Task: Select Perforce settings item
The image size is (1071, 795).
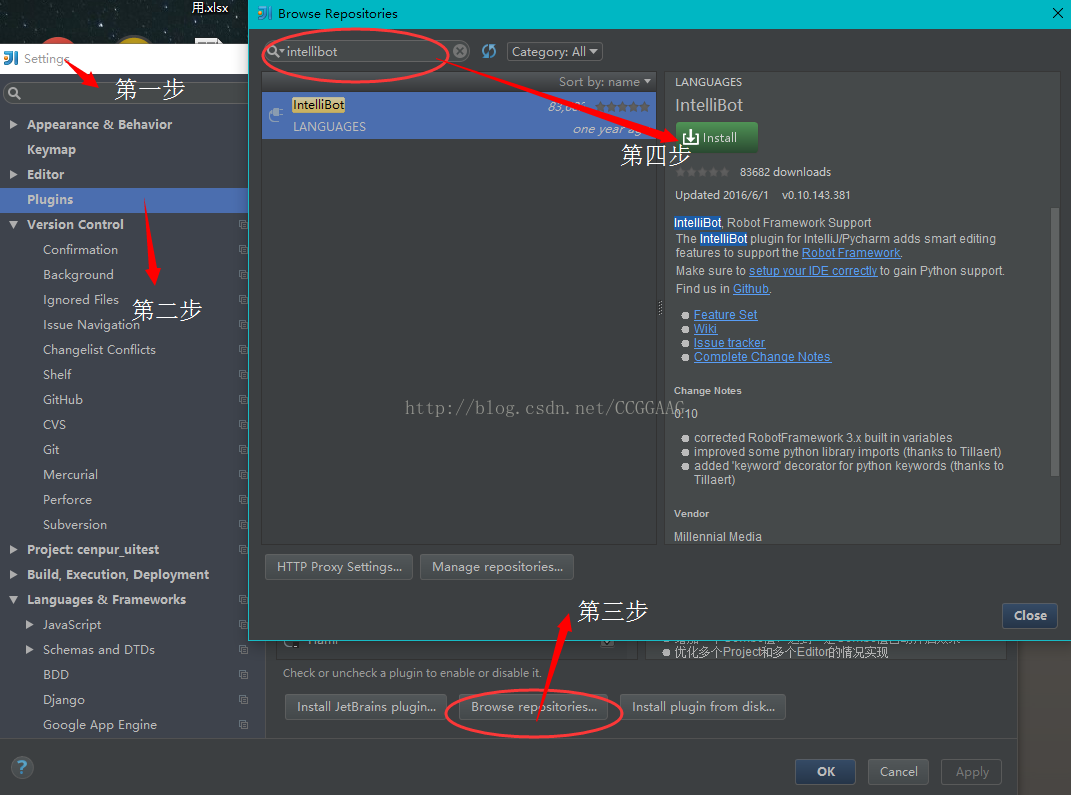Action: click(67, 499)
